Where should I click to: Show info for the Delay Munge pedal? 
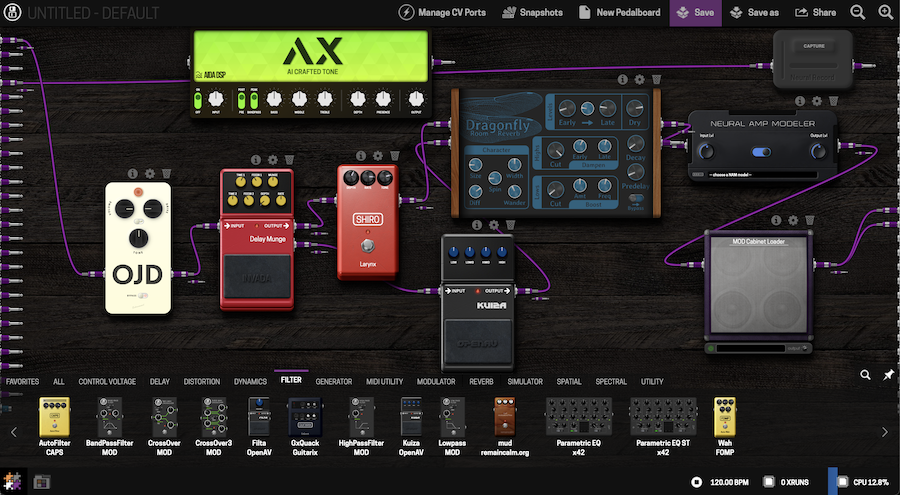point(256,160)
